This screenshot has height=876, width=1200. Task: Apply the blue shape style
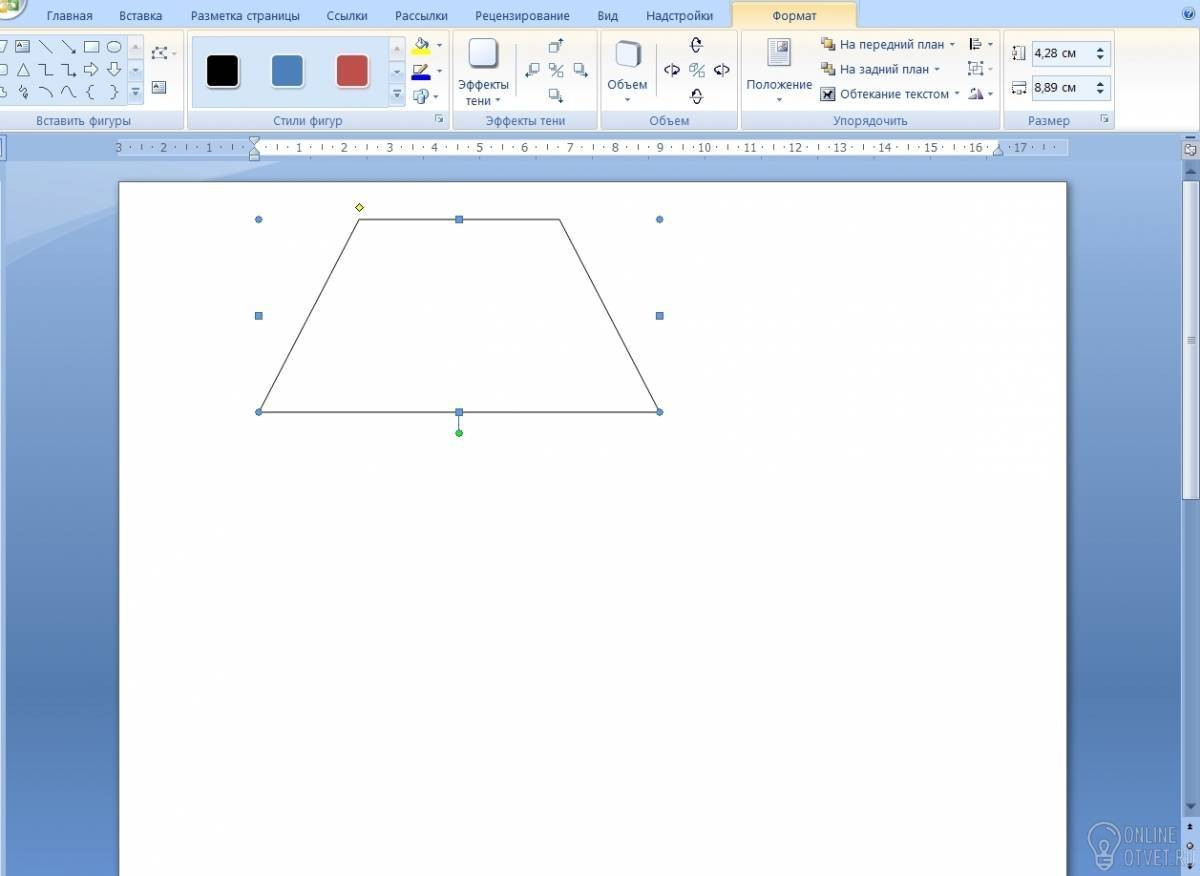coord(288,71)
